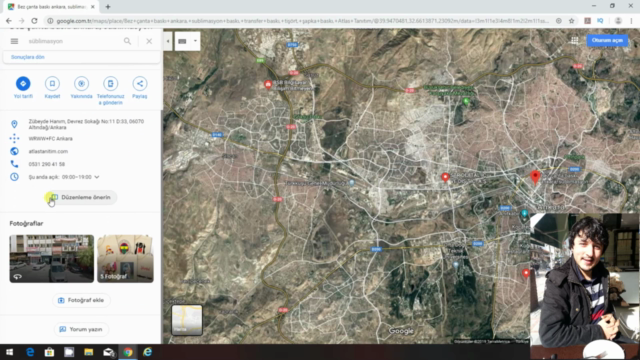Open File Explorer from taskbar
This screenshot has width=640, height=360.
click(89, 352)
